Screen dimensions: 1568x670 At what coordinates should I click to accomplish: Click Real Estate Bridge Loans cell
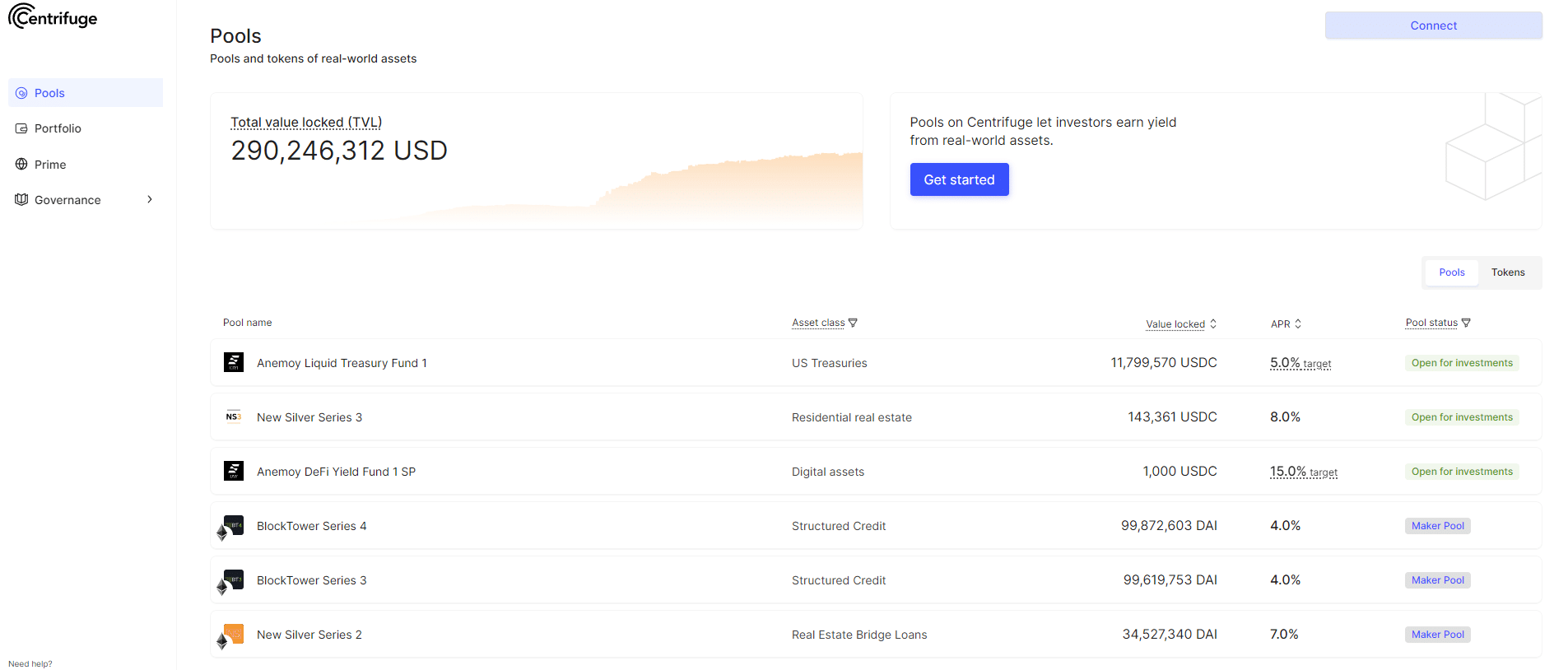click(859, 635)
